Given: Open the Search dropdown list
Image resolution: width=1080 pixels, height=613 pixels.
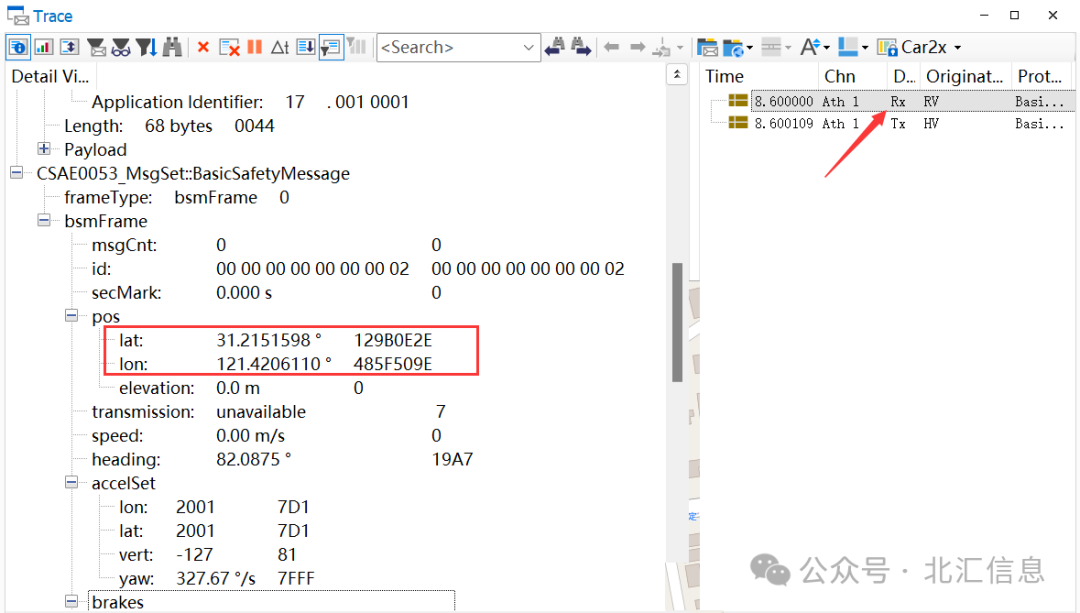Looking at the screenshot, I should click(x=530, y=47).
